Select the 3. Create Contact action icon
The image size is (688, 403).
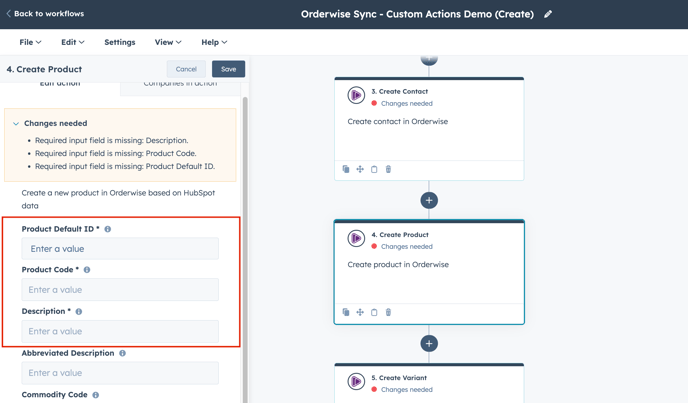tap(356, 95)
